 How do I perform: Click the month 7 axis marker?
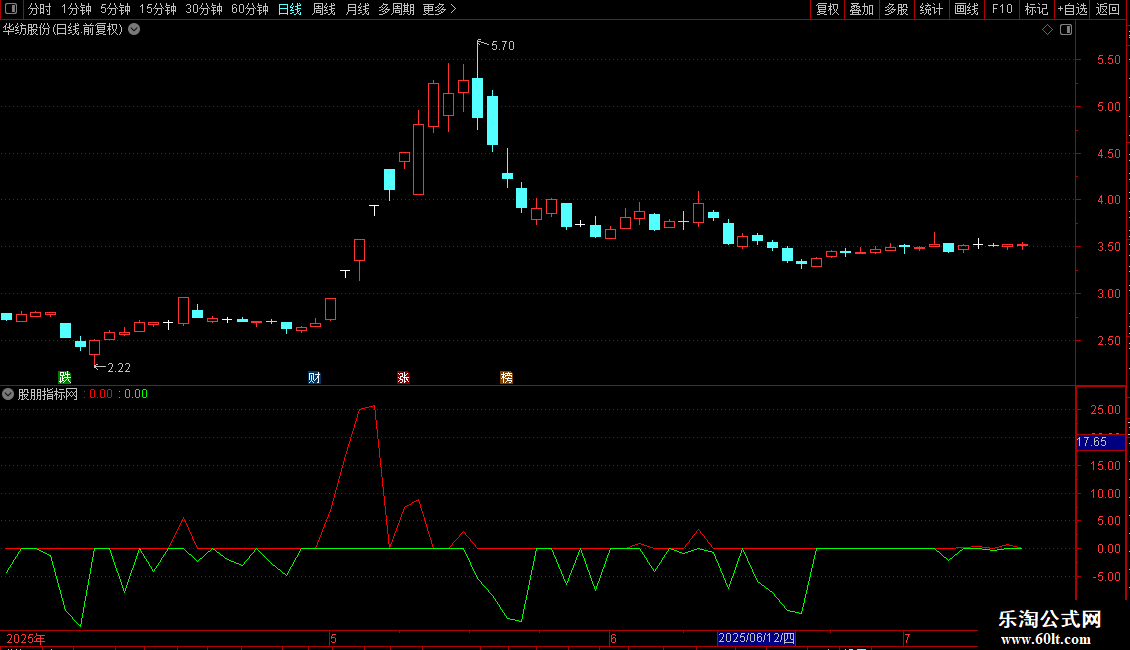tap(907, 638)
